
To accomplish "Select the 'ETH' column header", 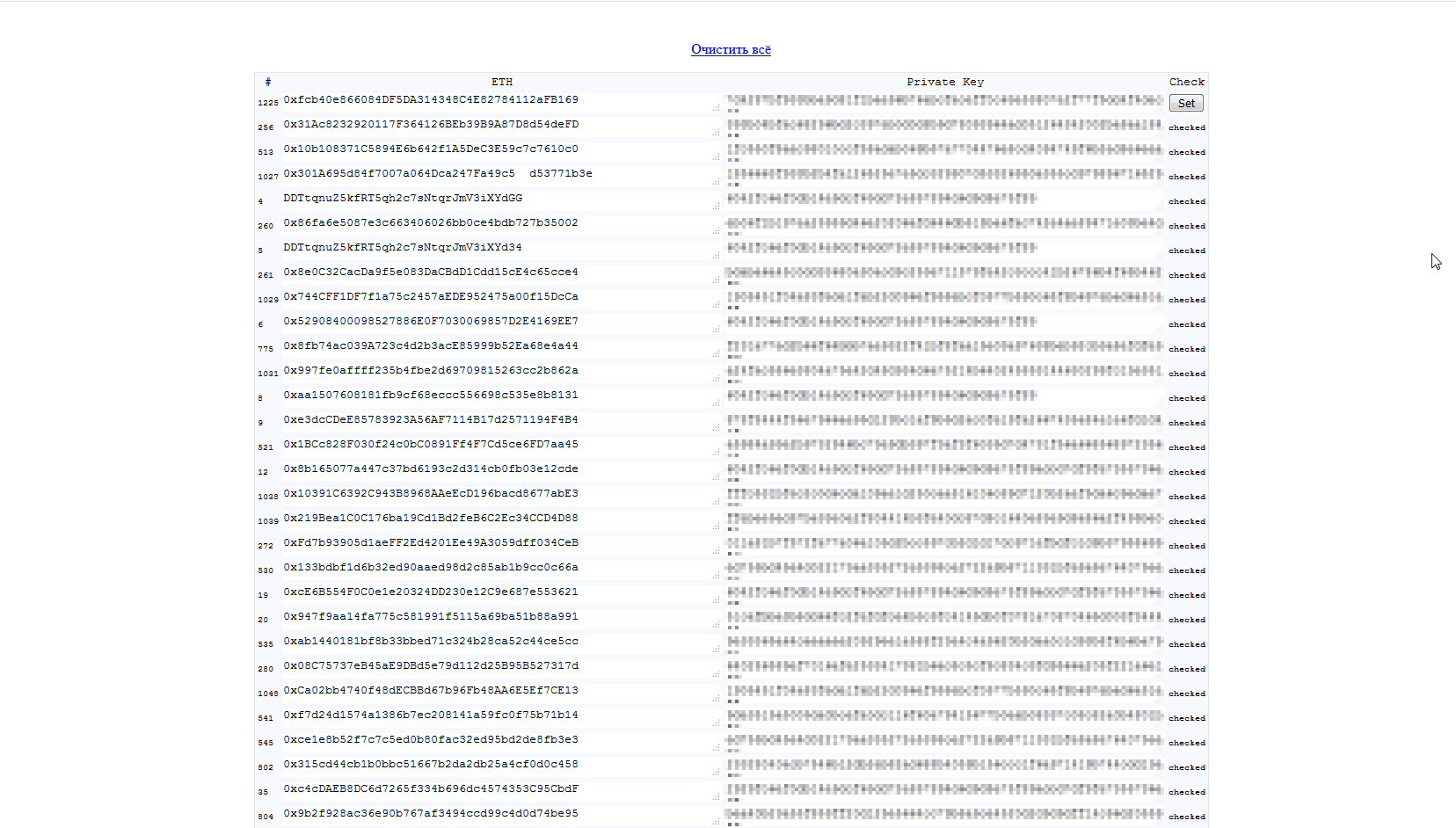I will point(501,82).
